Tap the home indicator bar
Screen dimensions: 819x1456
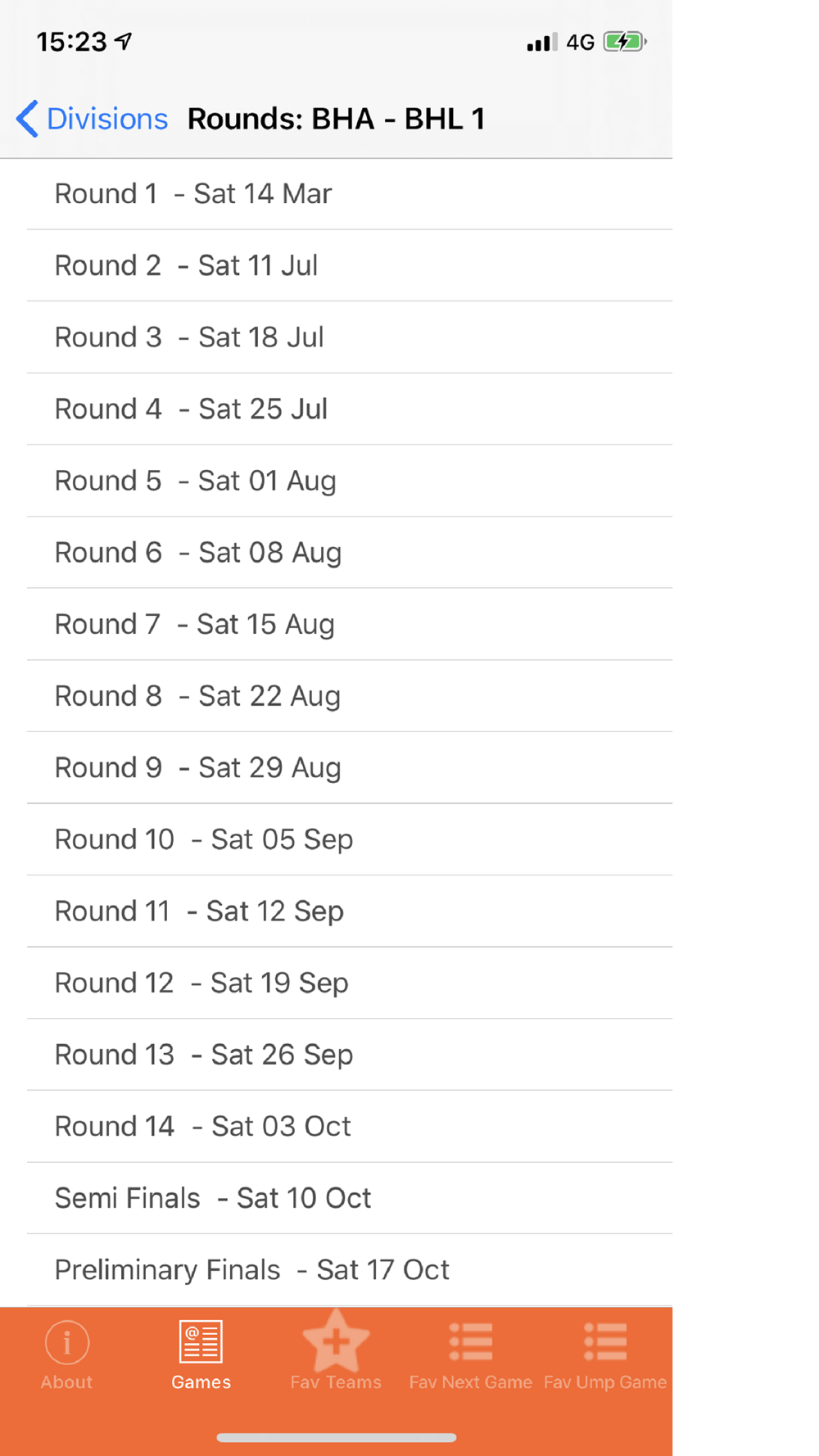(336, 1437)
